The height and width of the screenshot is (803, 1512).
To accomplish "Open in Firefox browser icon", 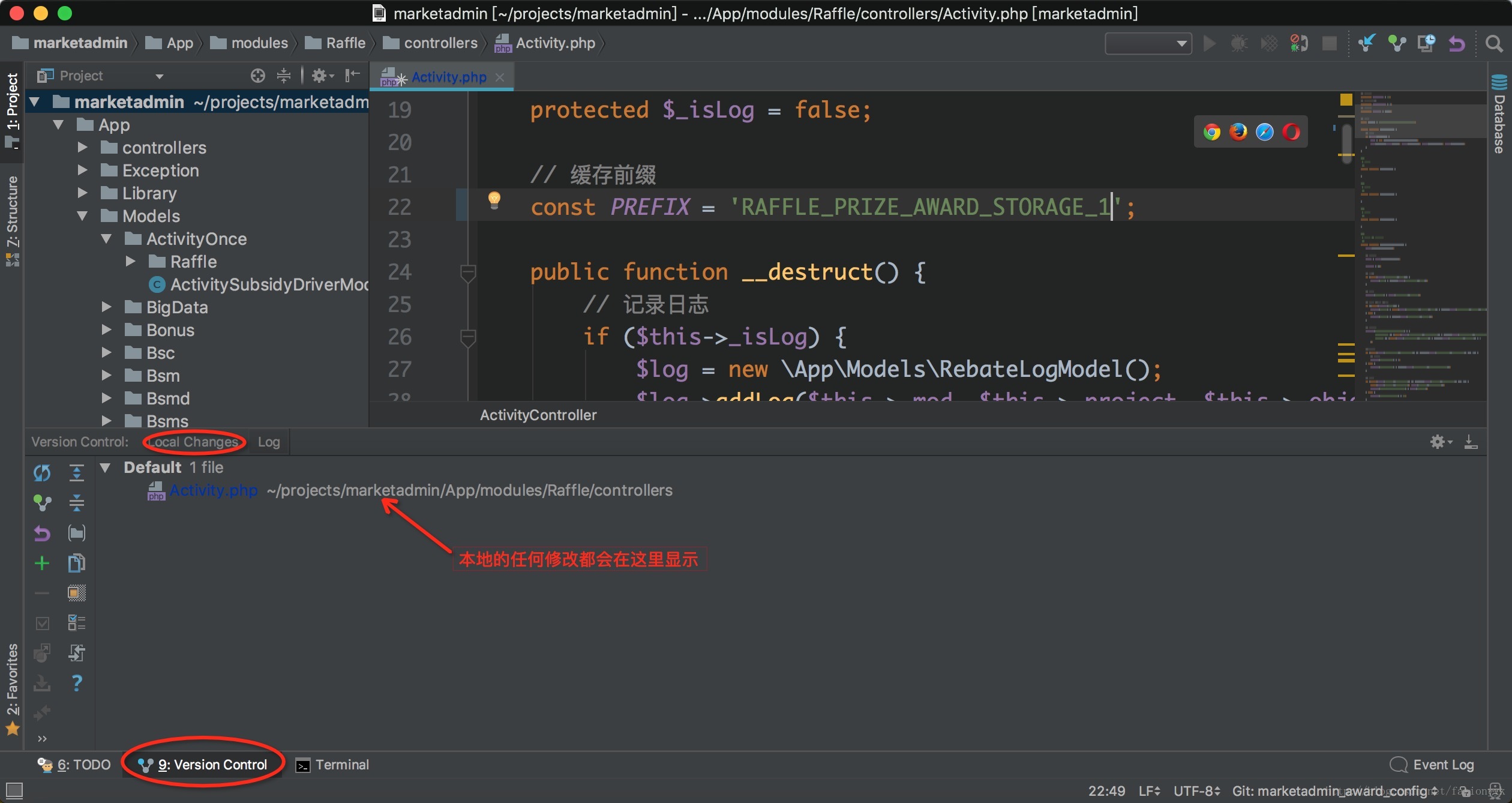I will (x=1238, y=132).
